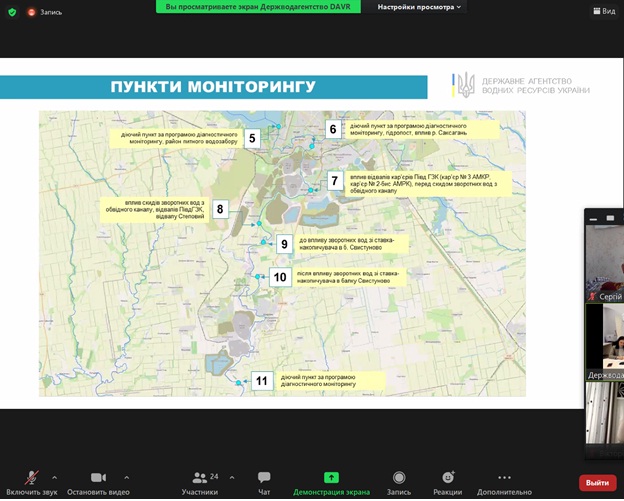
Task: Click the participant count 24
Action: pos(214,476)
